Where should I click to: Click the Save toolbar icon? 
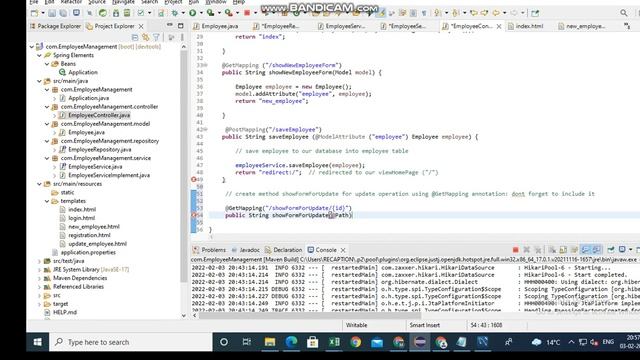(x=52, y=13)
